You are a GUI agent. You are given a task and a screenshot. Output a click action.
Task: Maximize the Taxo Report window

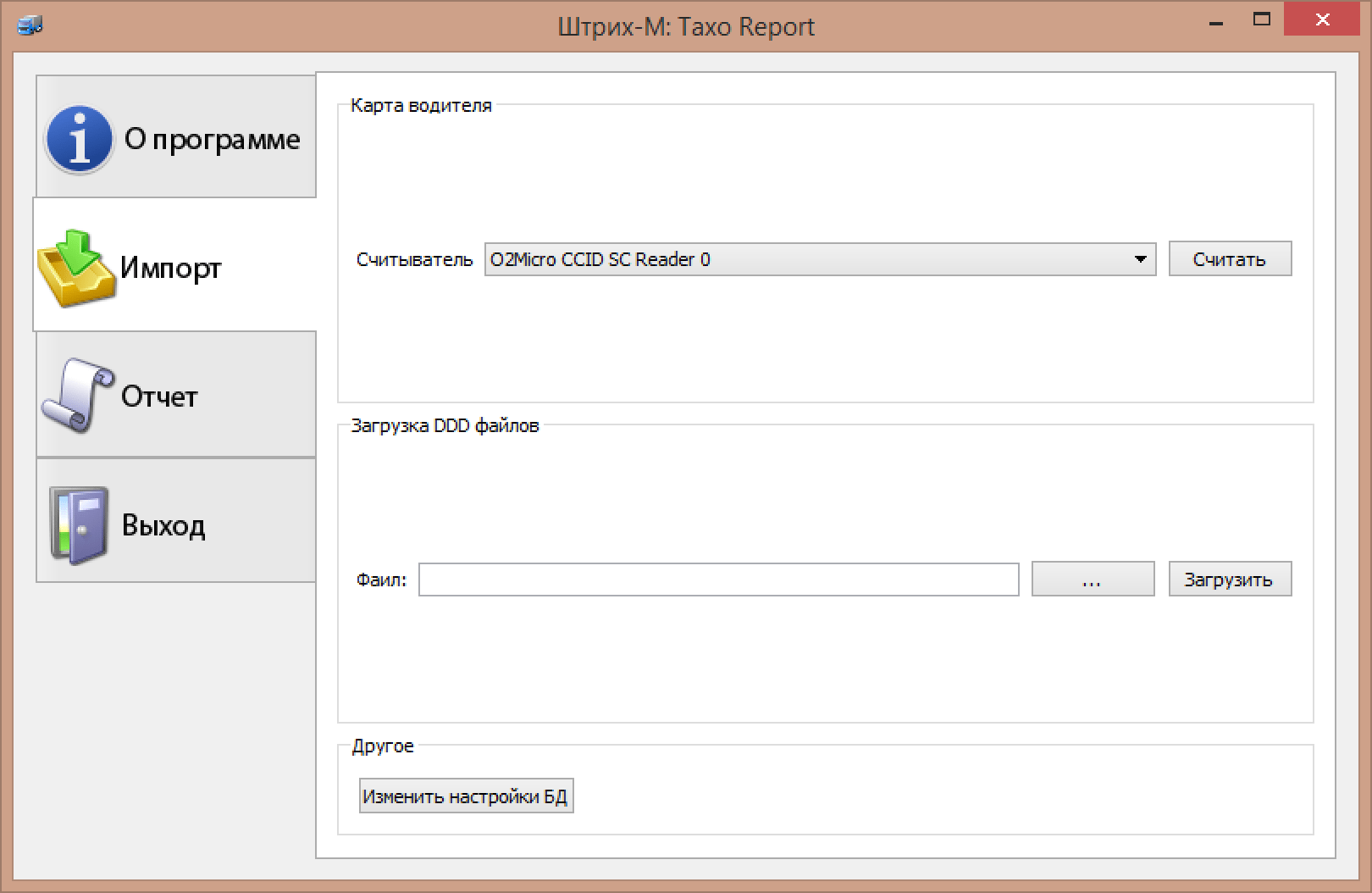coord(1262,20)
